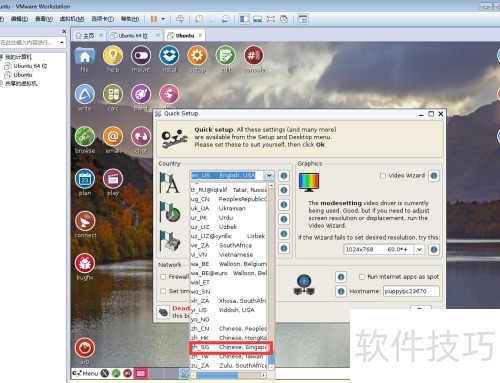The height and width of the screenshot is (383, 500).
Task: Open the edit text editor desktop icon
Action: pos(226,56)
